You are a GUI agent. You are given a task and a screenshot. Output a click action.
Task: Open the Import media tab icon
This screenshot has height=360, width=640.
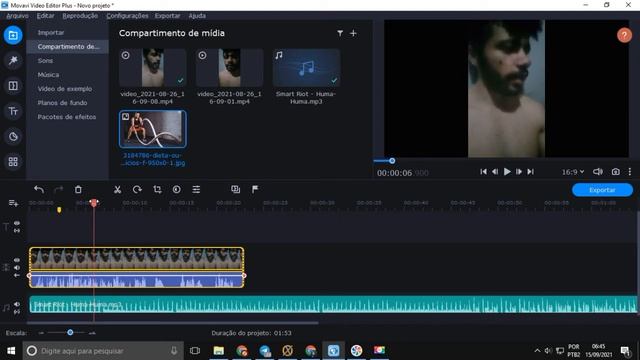(x=13, y=36)
